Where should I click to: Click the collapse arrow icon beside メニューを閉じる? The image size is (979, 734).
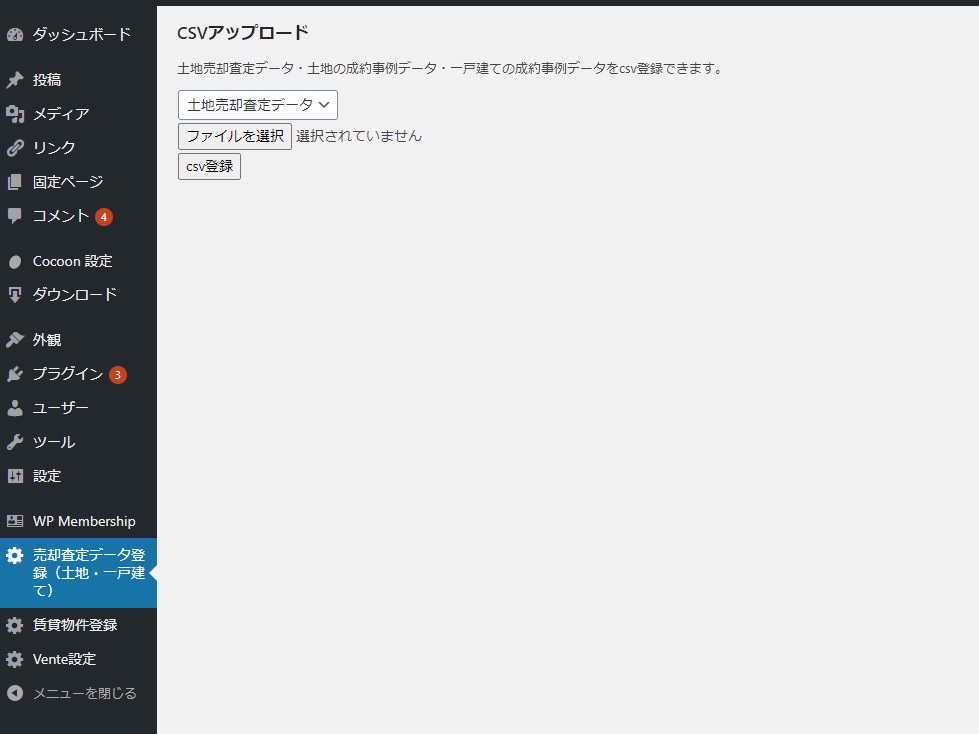click(15, 693)
